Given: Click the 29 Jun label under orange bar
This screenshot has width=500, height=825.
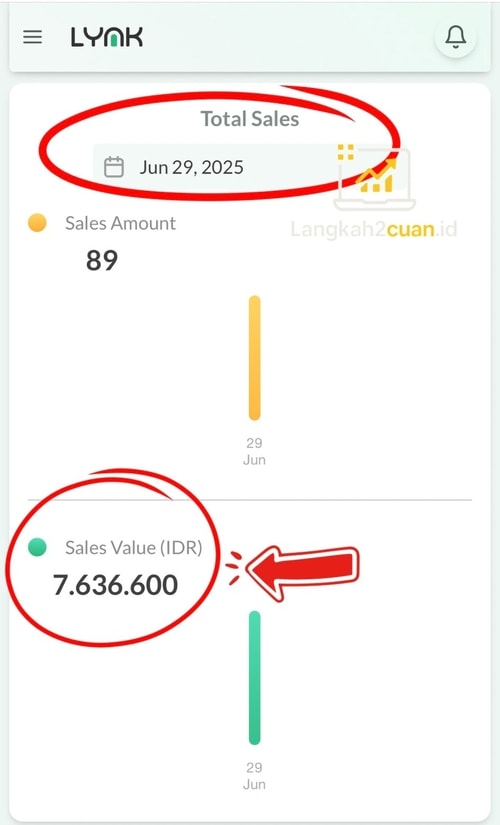Looking at the screenshot, I should point(254,451).
